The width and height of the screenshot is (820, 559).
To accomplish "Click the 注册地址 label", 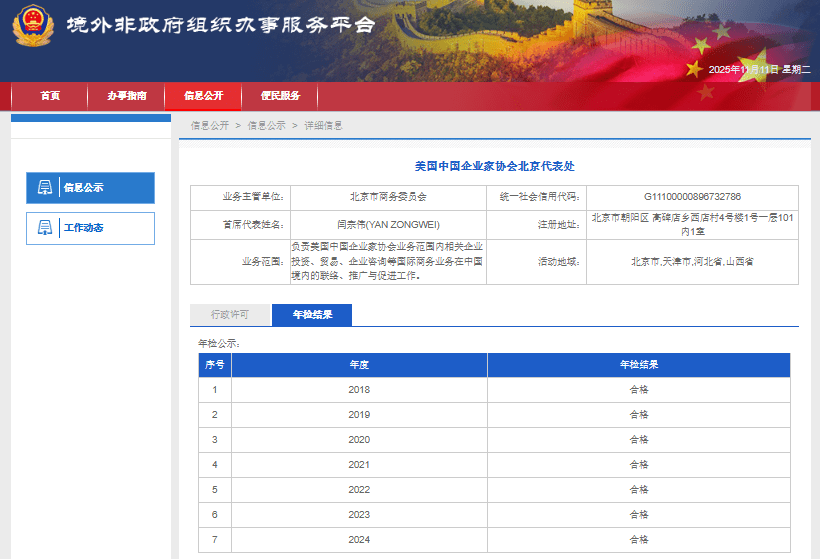I will 559,225.
